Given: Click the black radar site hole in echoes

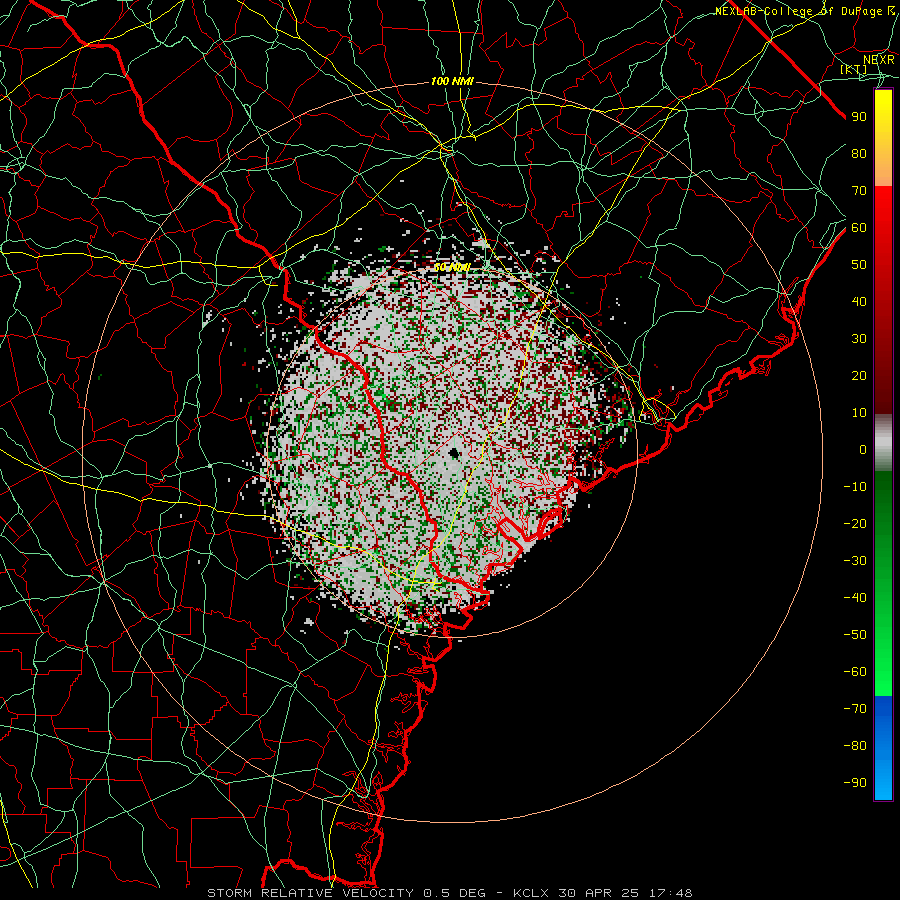Looking at the screenshot, I should pyautogui.click(x=455, y=455).
